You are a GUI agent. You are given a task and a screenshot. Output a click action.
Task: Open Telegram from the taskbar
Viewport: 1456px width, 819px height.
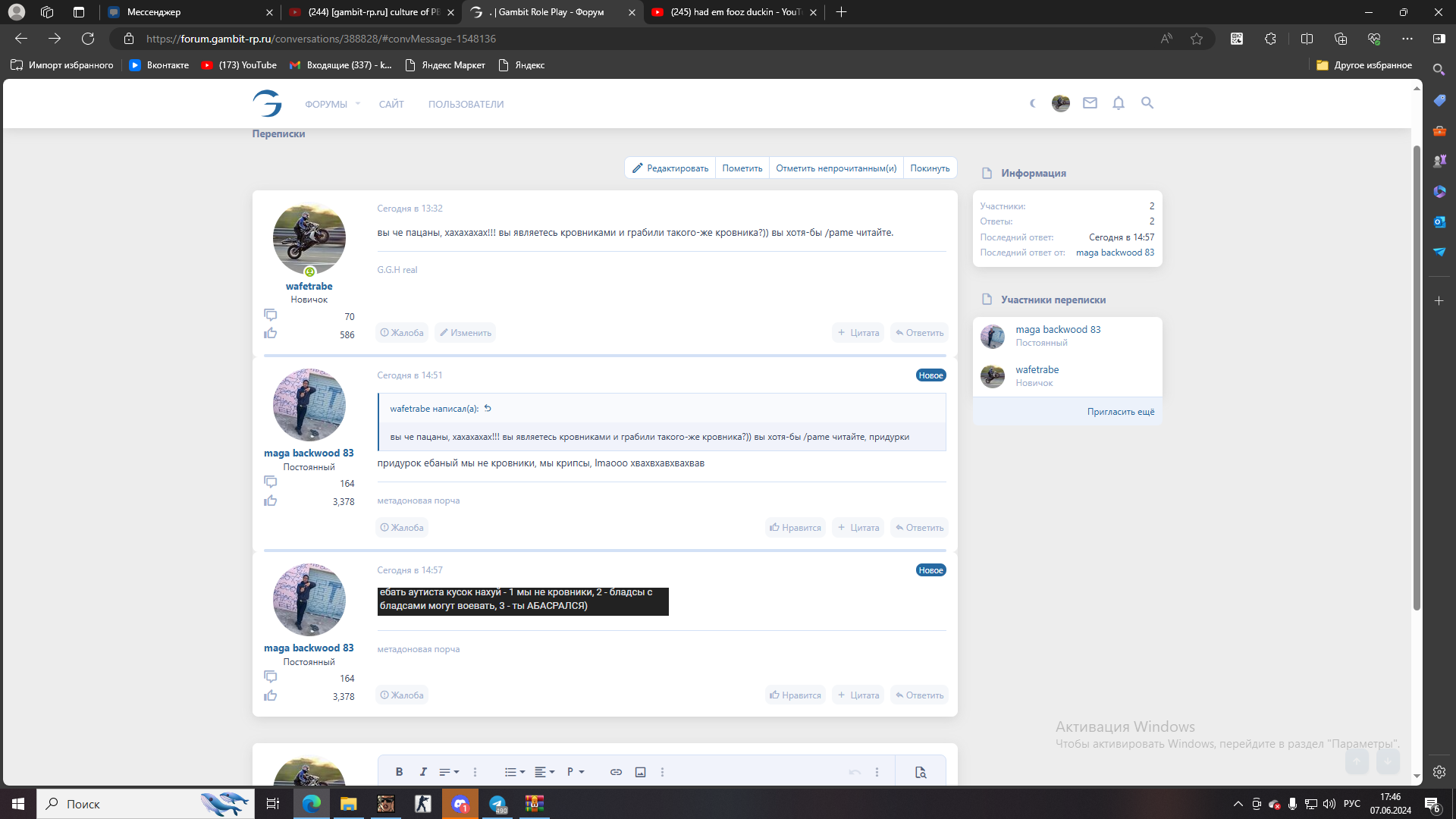click(497, 804)
